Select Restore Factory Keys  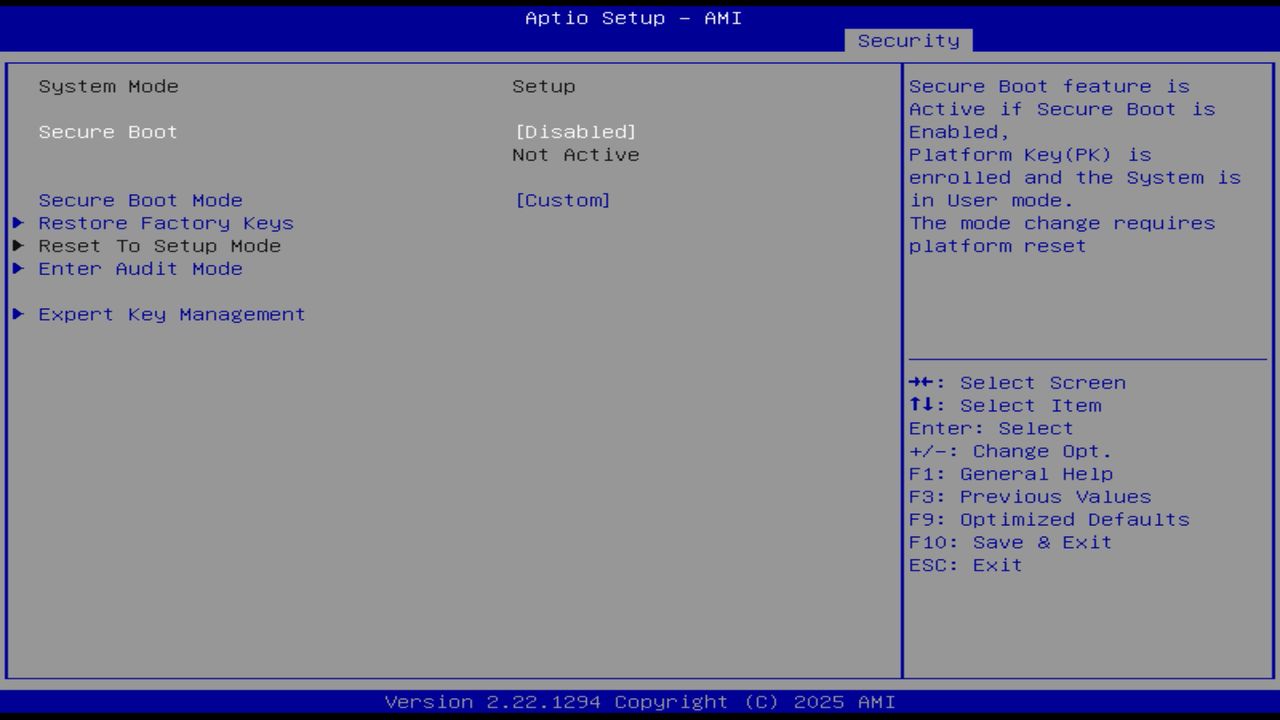pyautogui.click(x=165, y=223)
